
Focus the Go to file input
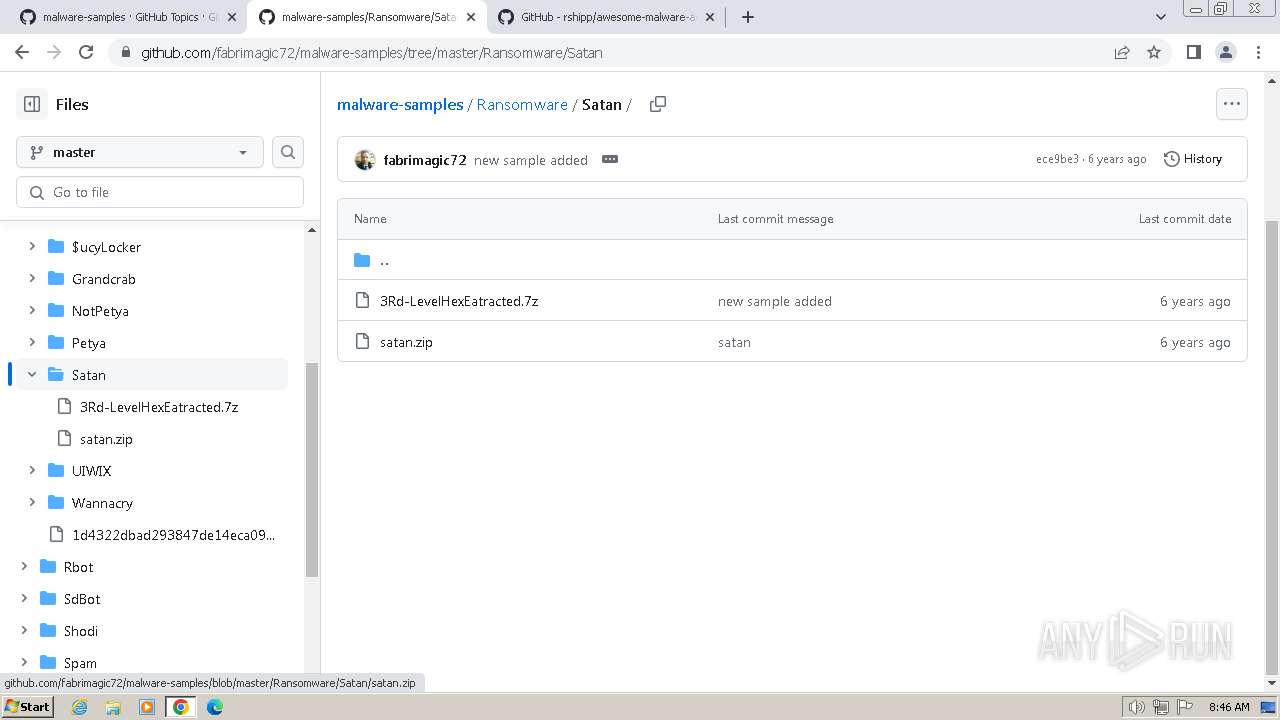(160, 192)
